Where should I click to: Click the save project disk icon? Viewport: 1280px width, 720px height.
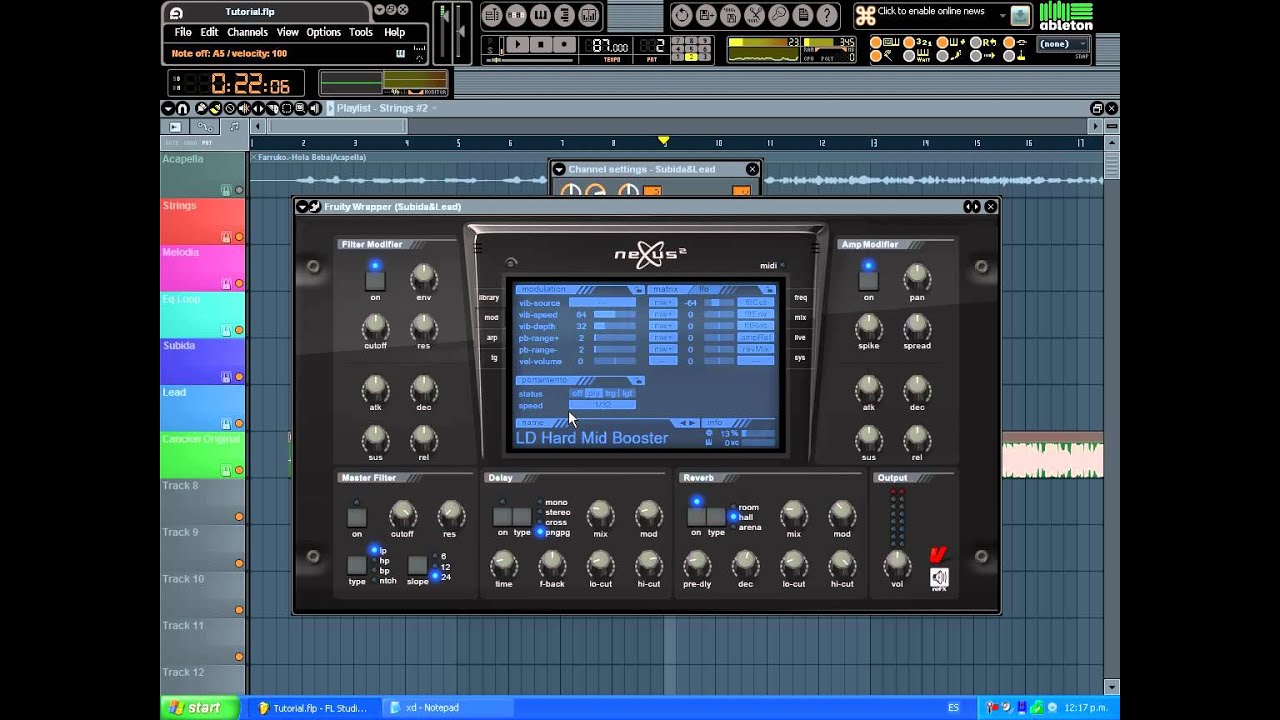pyautogui.click(x=707, y=15)
